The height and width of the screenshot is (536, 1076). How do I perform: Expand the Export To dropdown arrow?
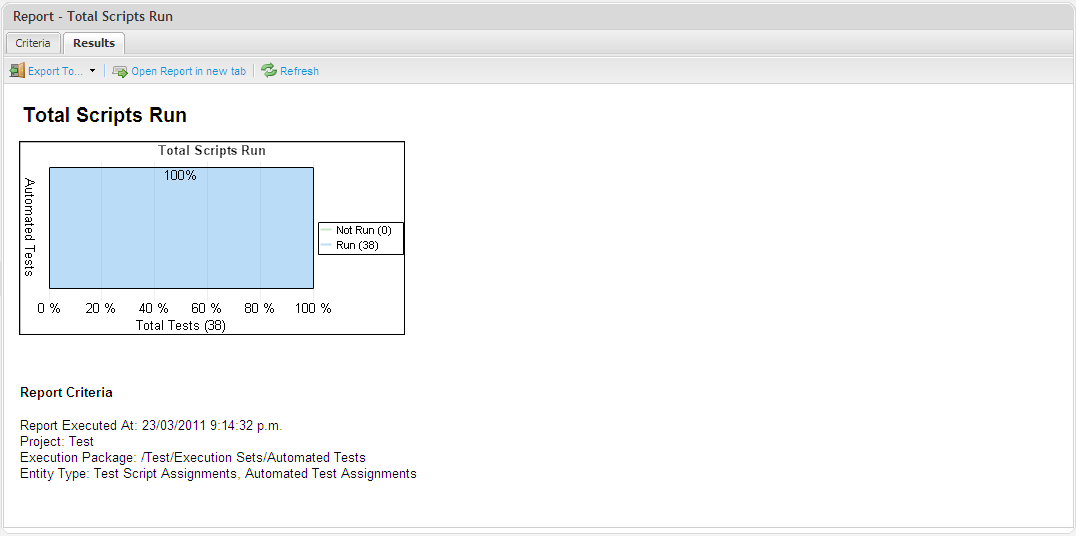tap(92, 71)
